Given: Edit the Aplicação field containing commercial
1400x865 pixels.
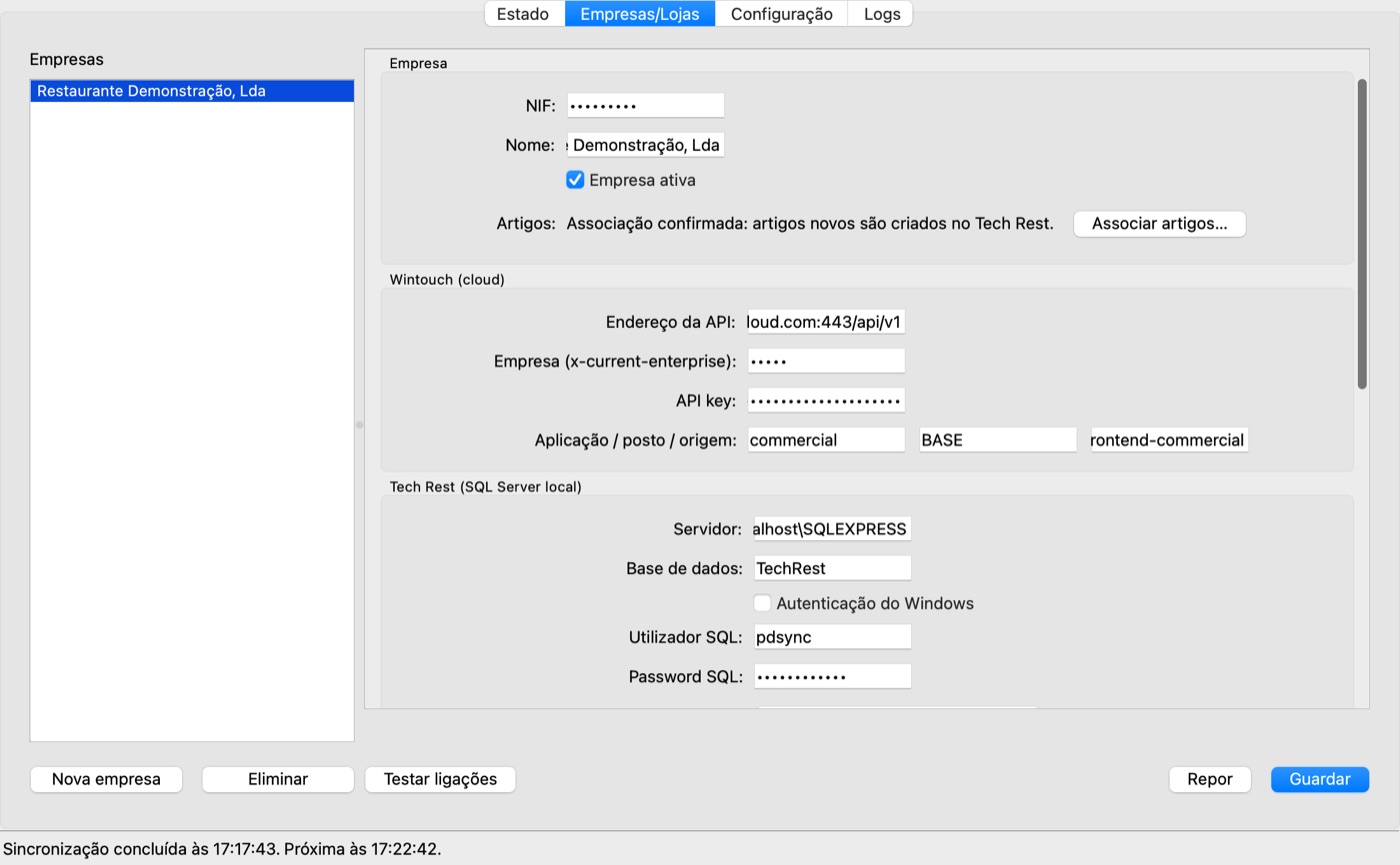Looking at the screenshot, I should click(826, 440).
